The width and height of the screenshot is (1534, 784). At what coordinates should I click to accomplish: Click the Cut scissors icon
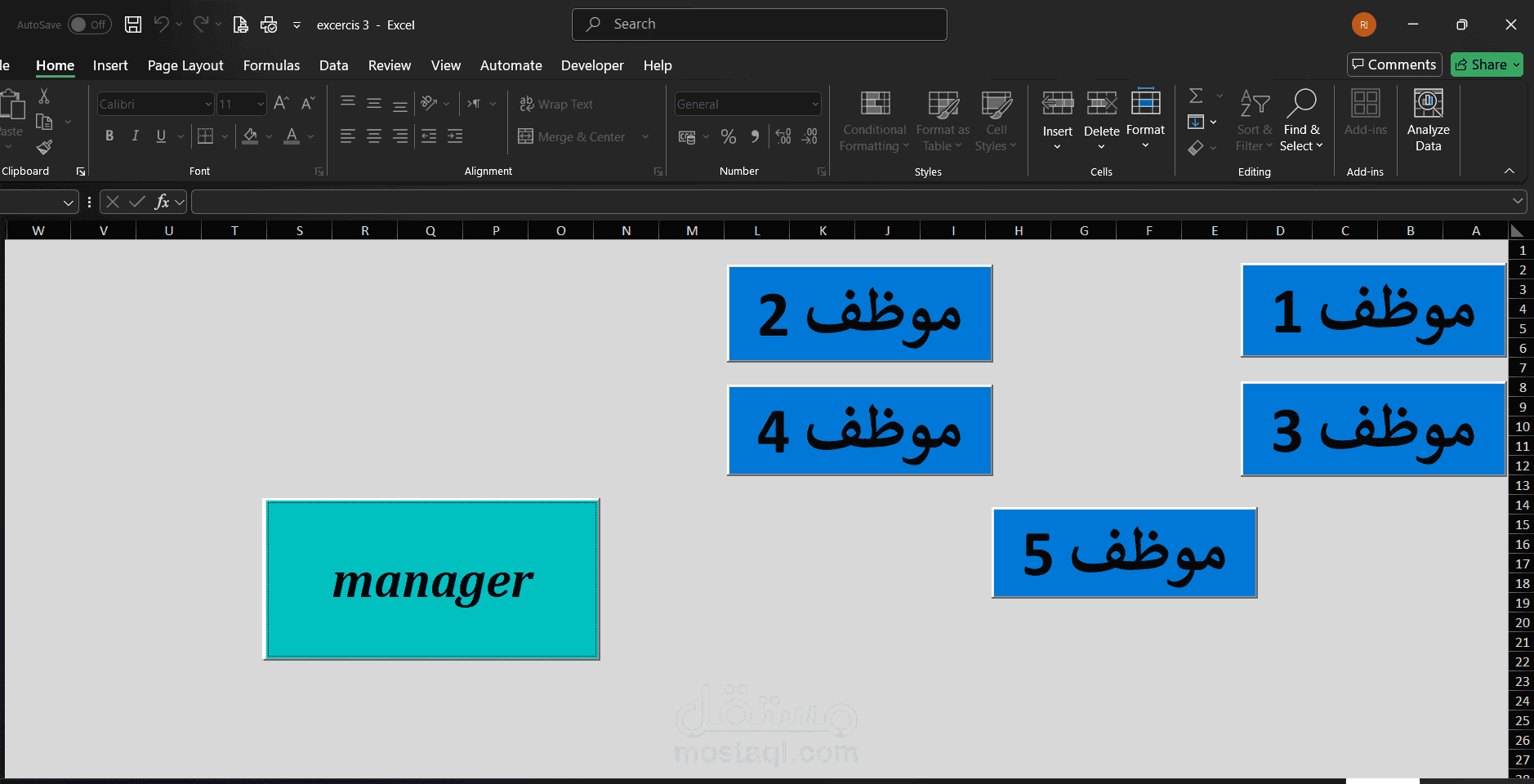click(44, 96)
